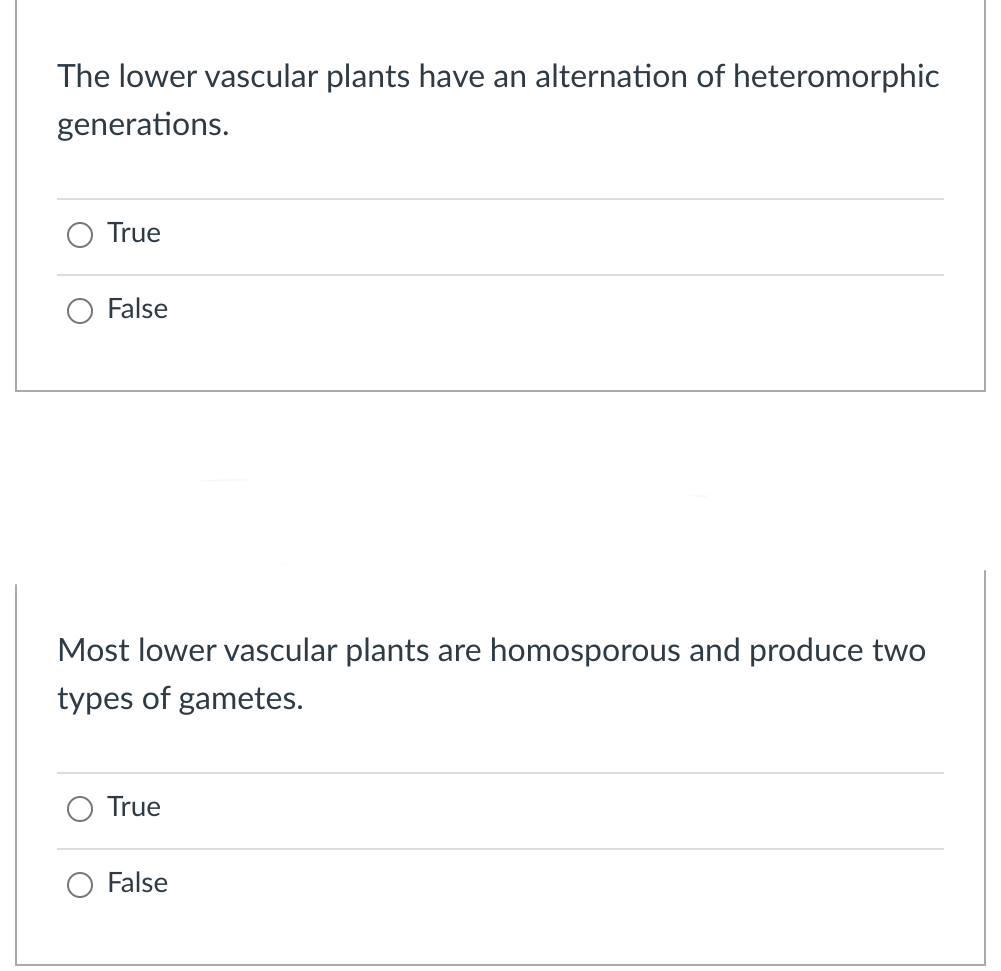Click the 'False' label text under second question
The image size is (1001, 971).
pyautogui.click(x=138, y=883)
